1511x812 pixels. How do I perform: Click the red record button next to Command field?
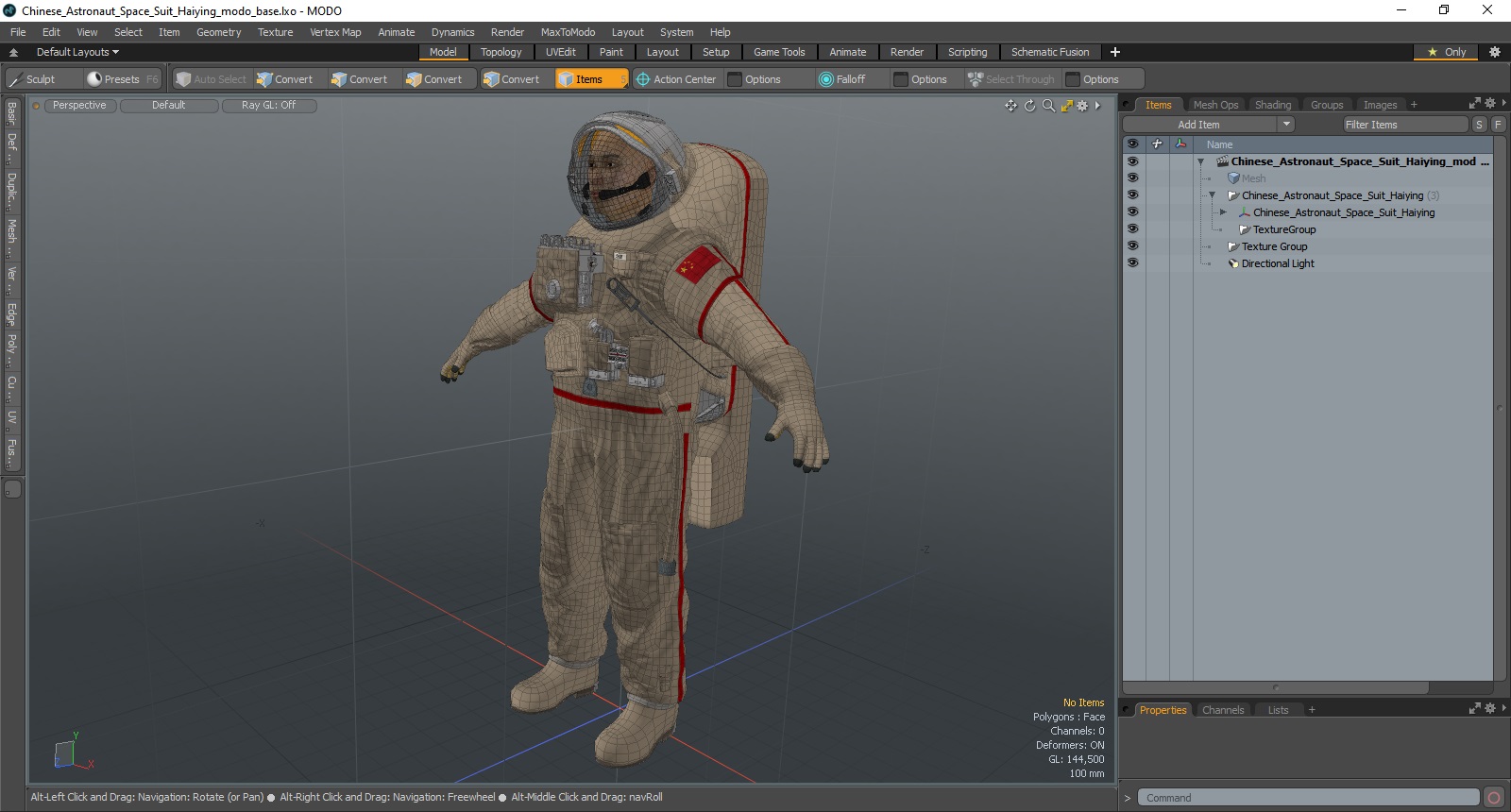(1493, 798)
